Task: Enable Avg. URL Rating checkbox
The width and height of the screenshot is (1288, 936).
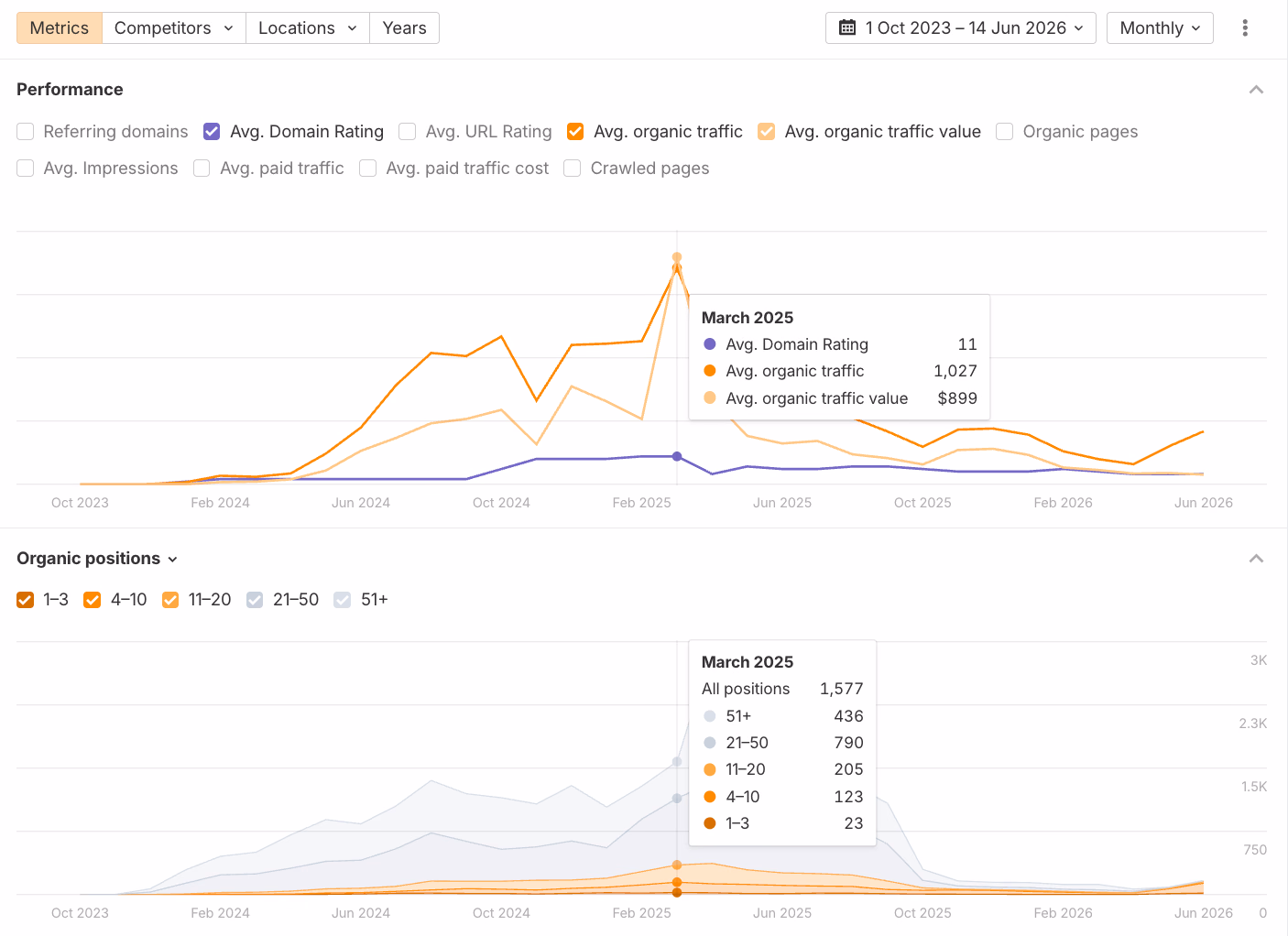Action: pyautogui.click(x=408, y=132)
